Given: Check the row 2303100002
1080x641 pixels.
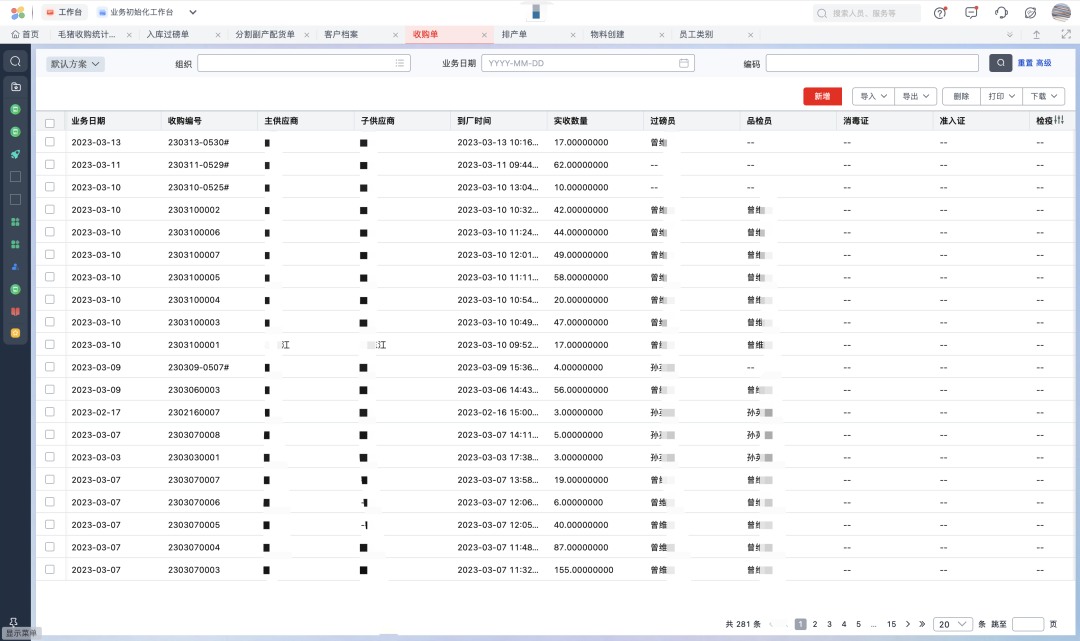Looking at the screenshot, I should (50, 209).
